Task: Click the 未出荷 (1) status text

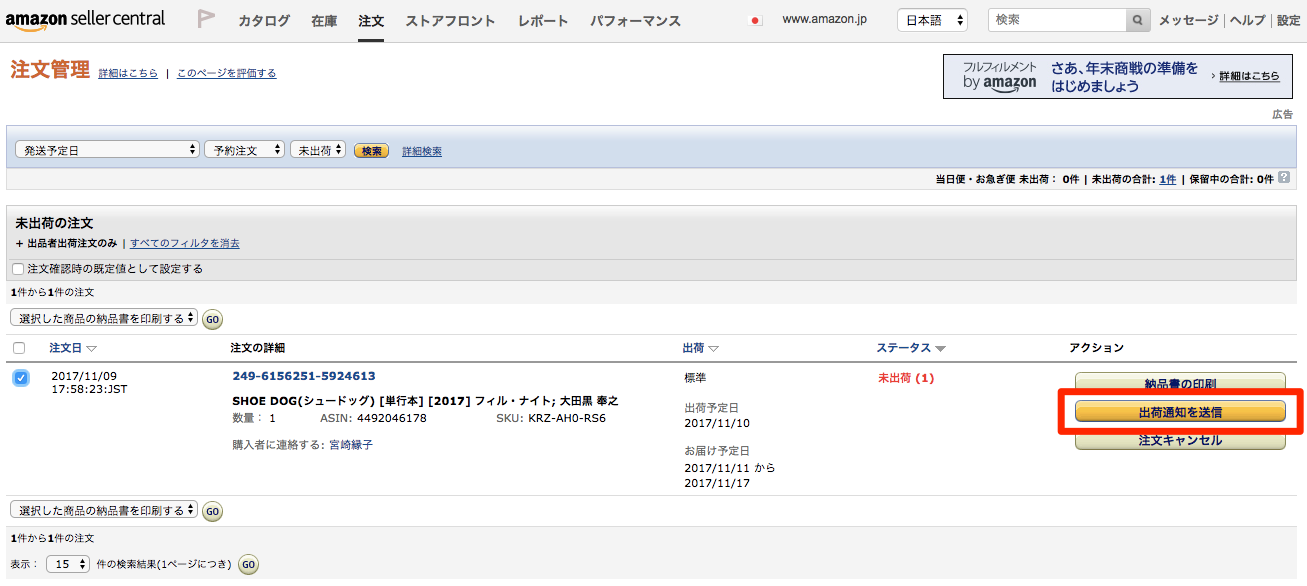Action: pos(906,378)
